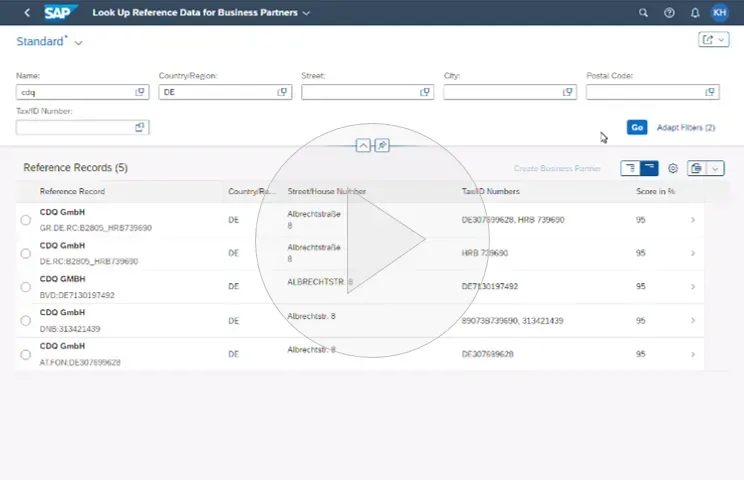Switch to flat list view toggle

[649, 168]
